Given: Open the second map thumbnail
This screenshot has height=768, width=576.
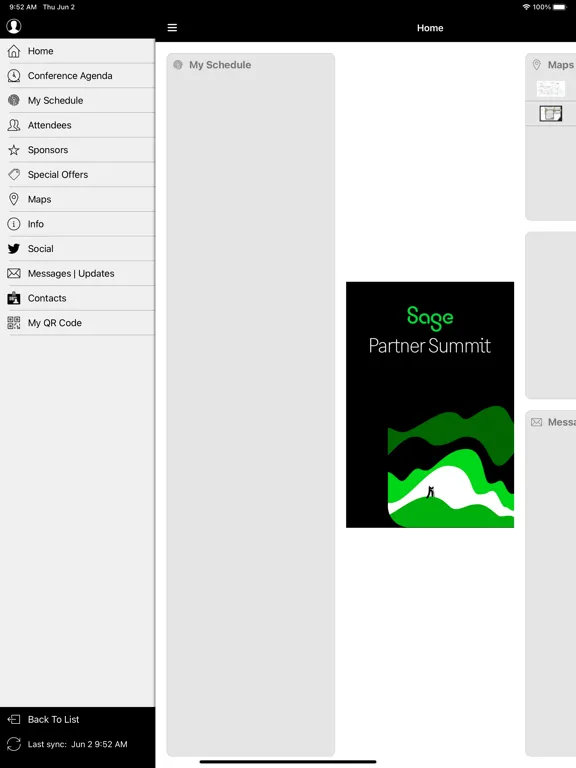Looking at the screenshot, I should click(x=551, y=114).
